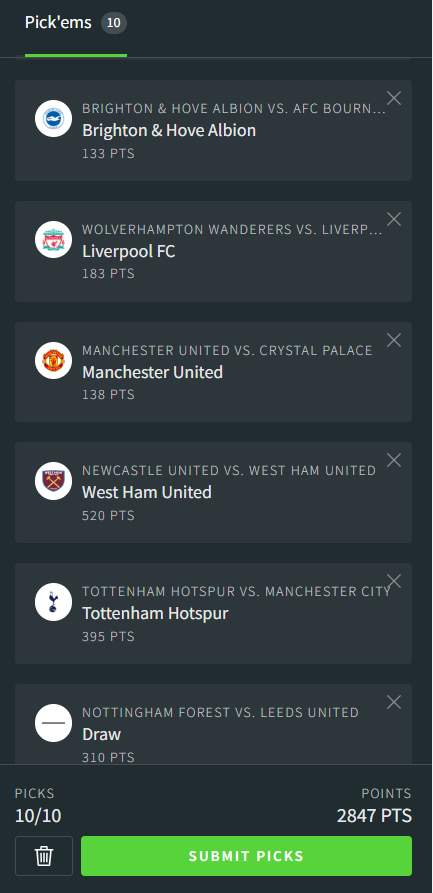
Task: Click the 2847 PTS points total
Action: (x=374, y=816)
